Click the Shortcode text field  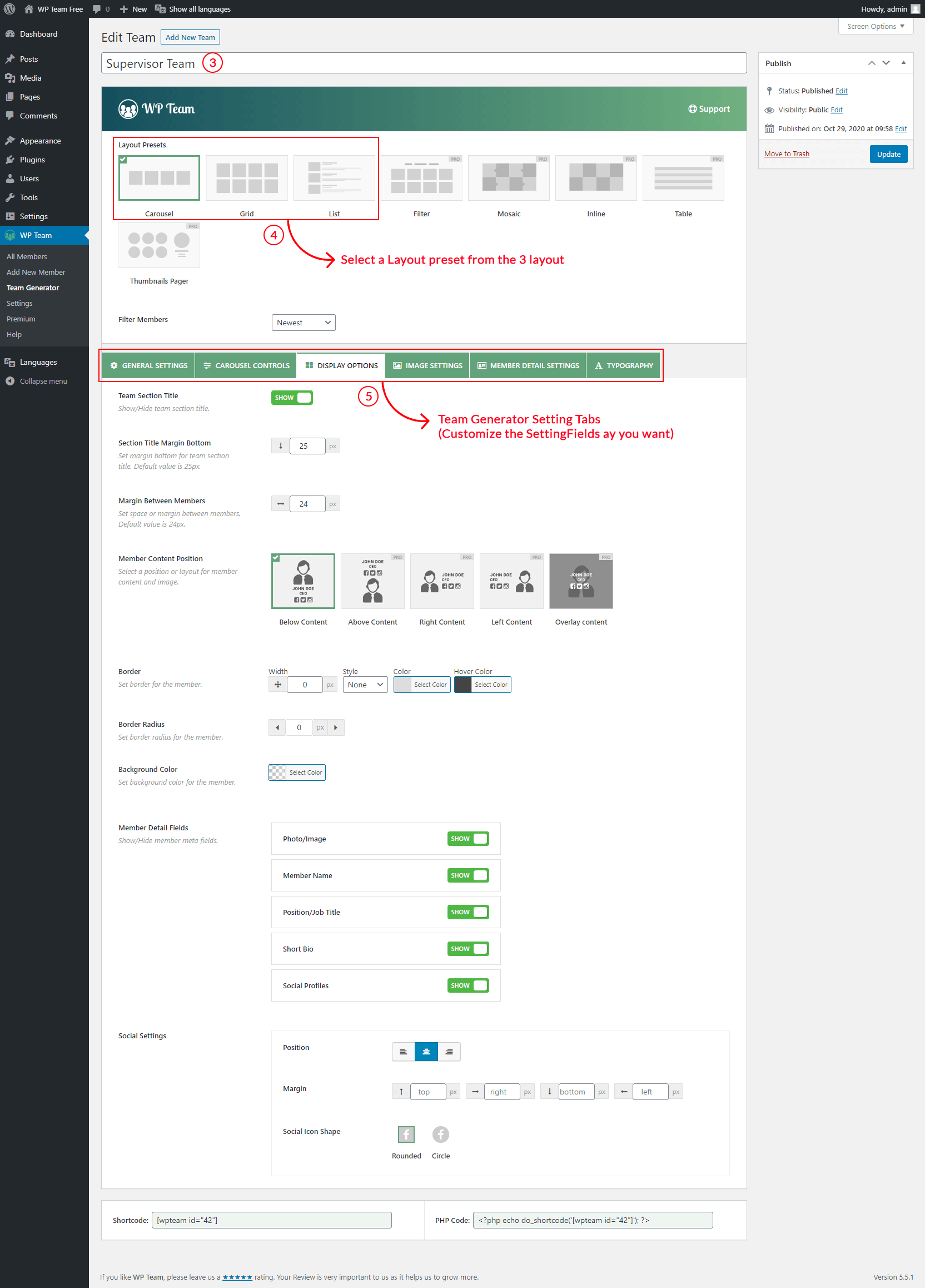pos(271,1220)
